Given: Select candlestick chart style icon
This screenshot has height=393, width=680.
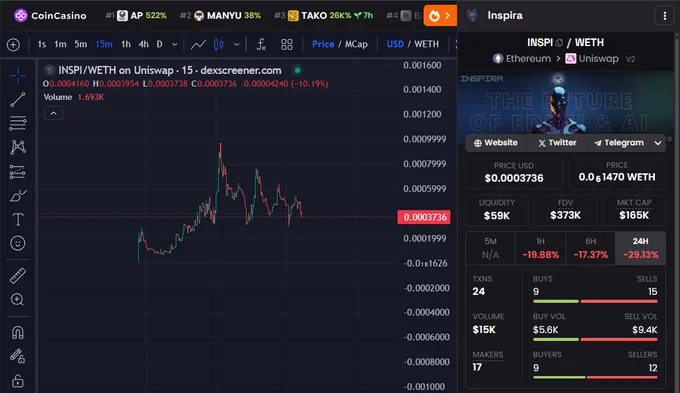Looking at the screenshot, I should (219, 44).
